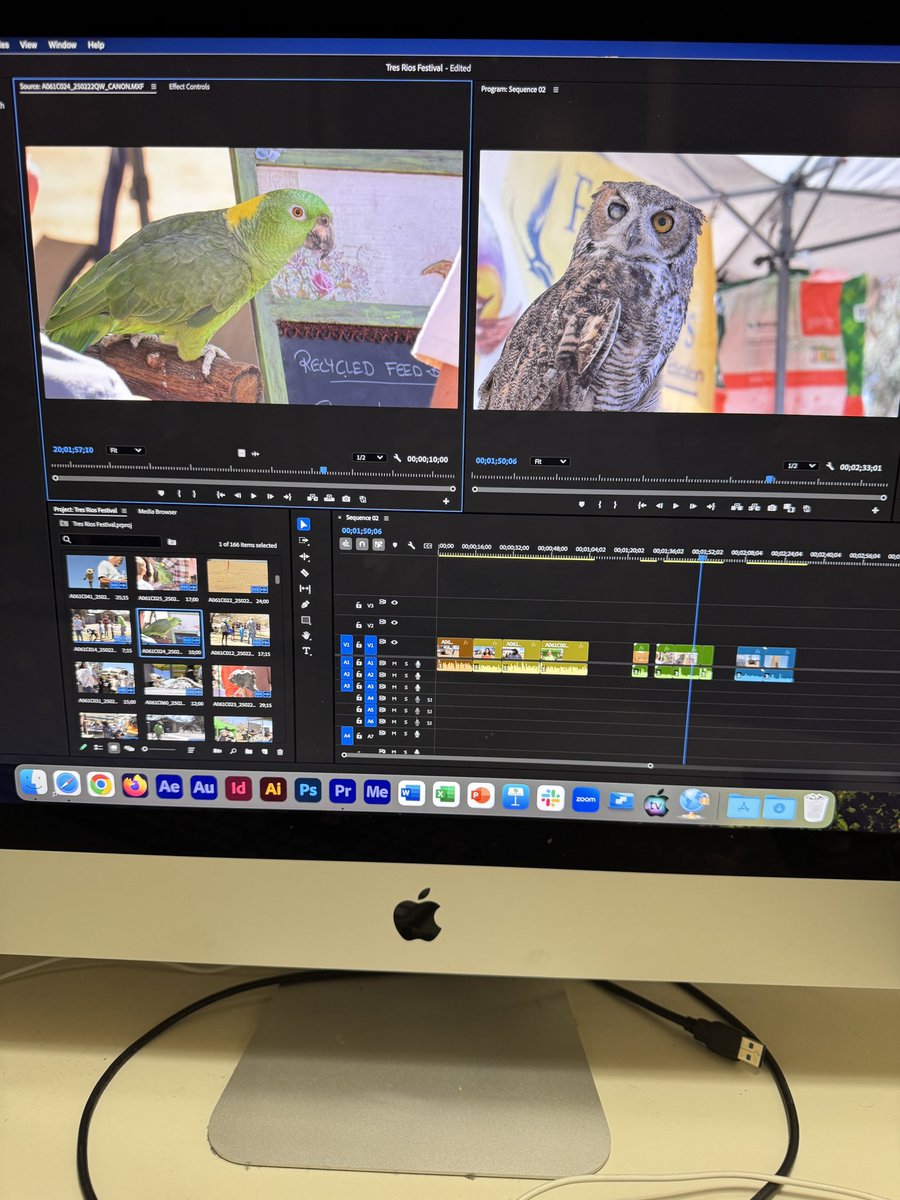Select the Razor tool
This screenshot has height=1200, width=900.
(304, 572)
